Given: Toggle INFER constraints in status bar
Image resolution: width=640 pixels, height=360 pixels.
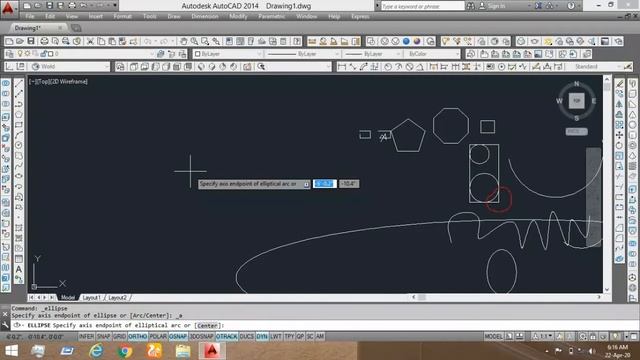Looking at the screenshot, I should coord(86,336).
